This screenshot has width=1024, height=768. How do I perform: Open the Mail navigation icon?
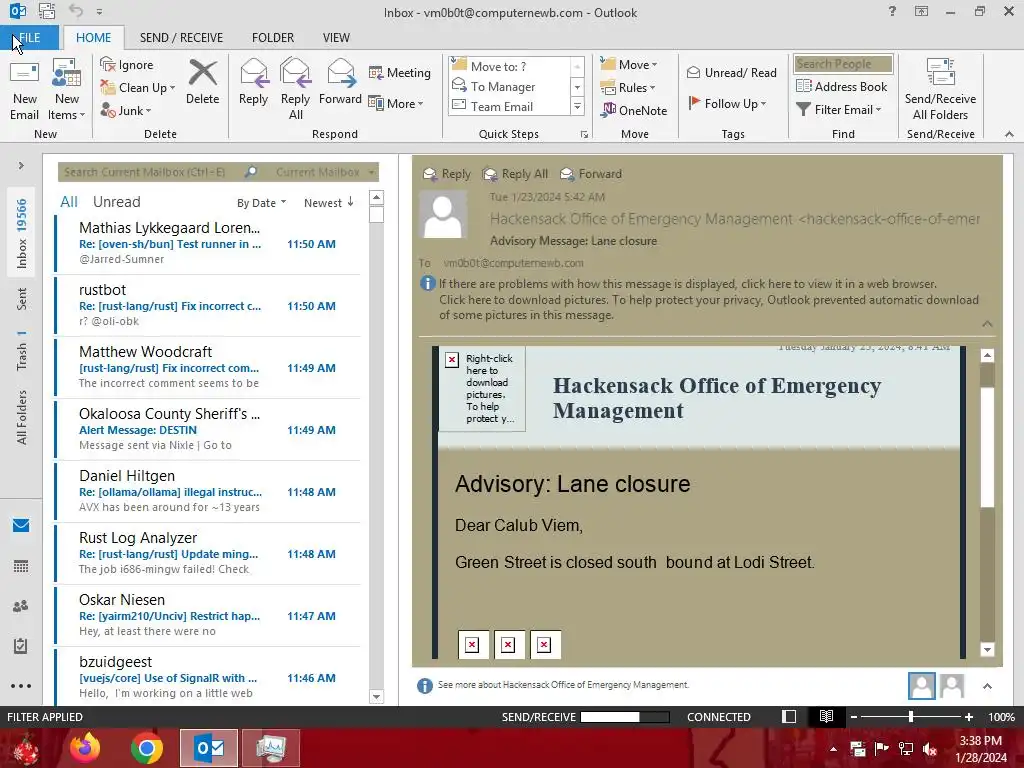point(21,526)
